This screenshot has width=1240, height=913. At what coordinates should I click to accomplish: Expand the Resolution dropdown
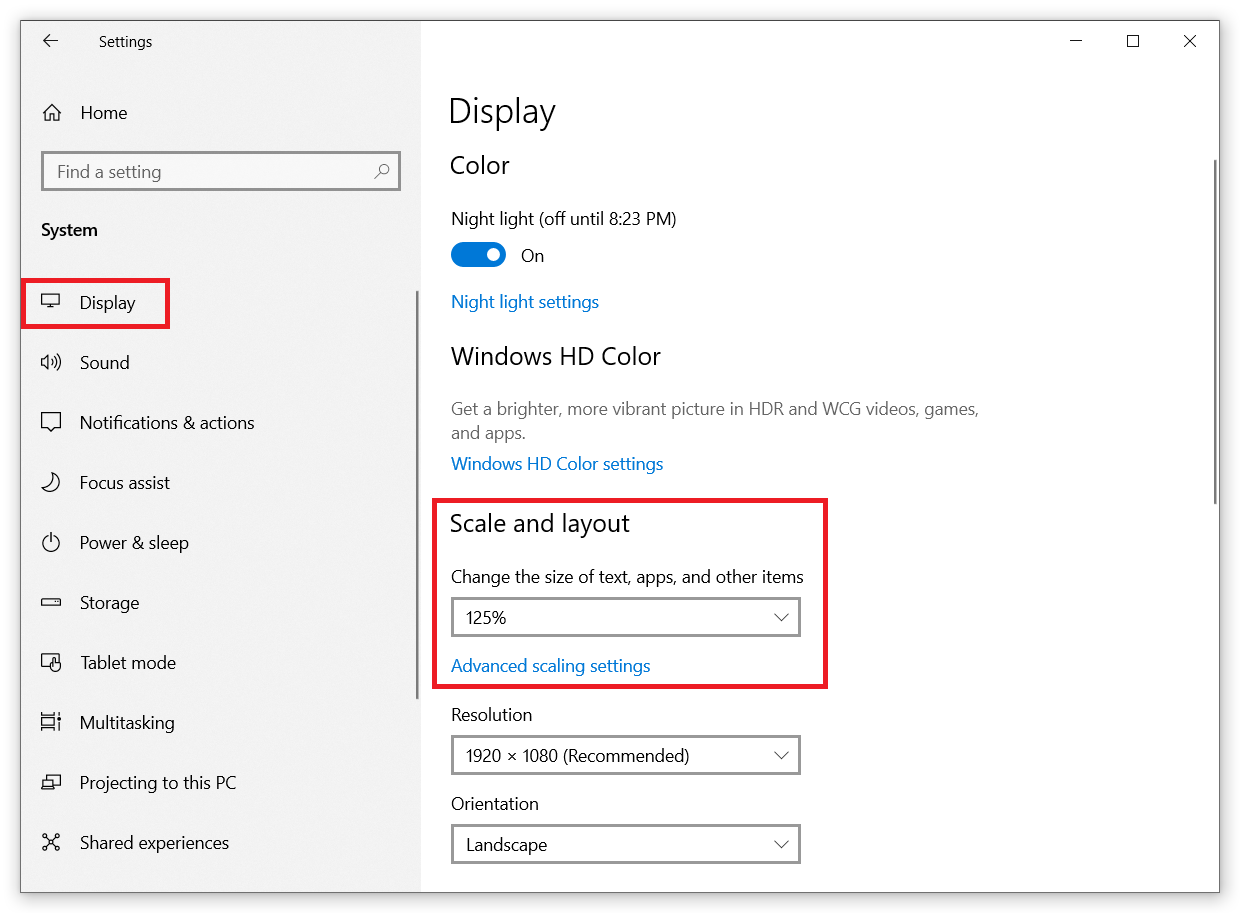[x=625, y=755]
